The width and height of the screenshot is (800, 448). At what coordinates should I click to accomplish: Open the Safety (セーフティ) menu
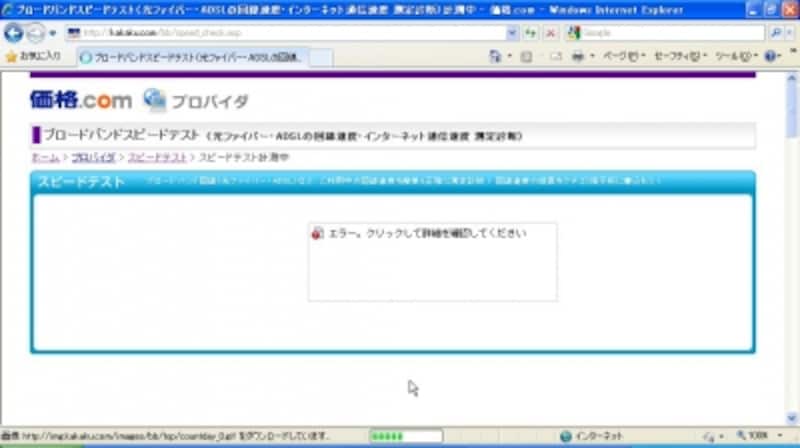pos(680,56)
